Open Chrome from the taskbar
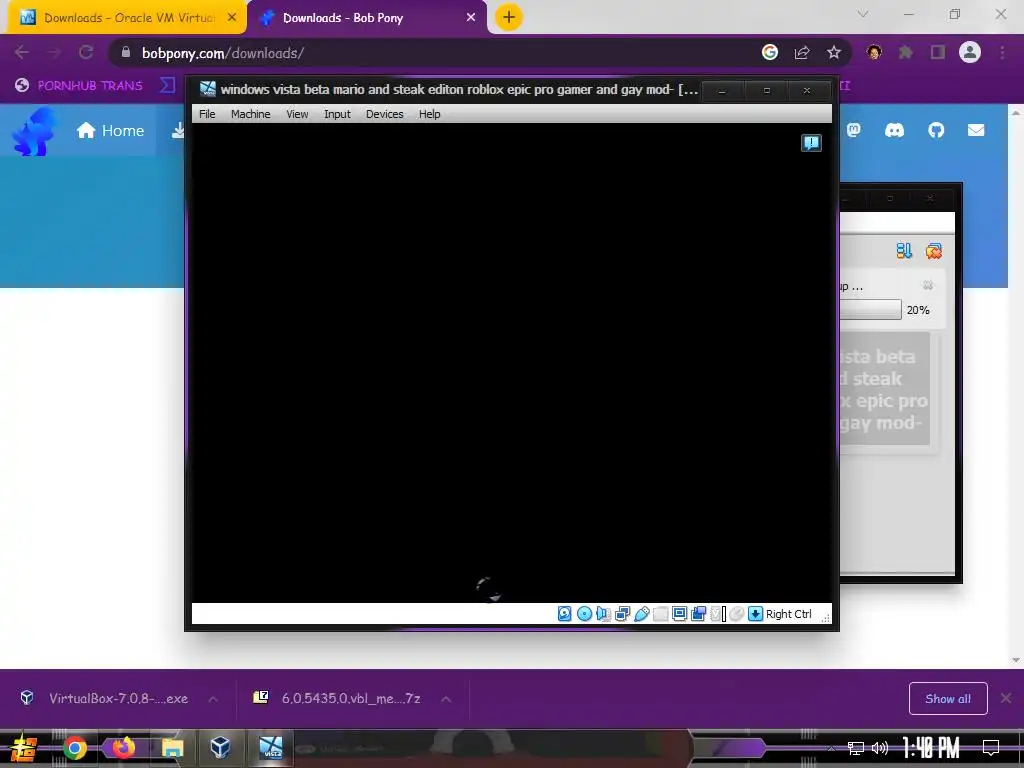1024x768 pixels. tap(74, 748)
